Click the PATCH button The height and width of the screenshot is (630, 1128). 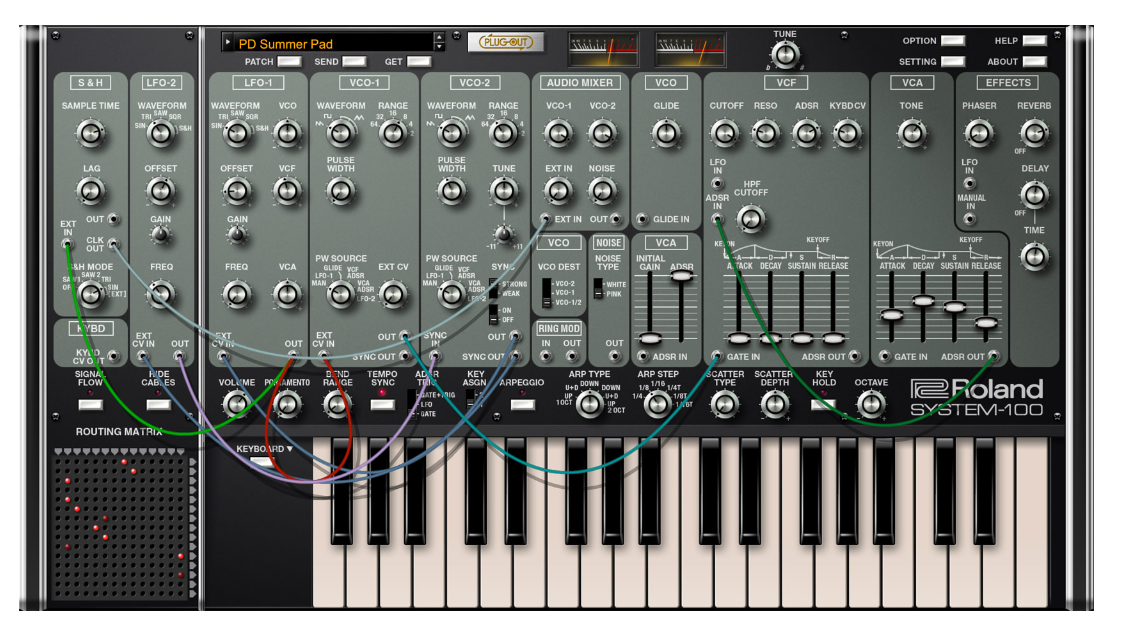[289, 62]
